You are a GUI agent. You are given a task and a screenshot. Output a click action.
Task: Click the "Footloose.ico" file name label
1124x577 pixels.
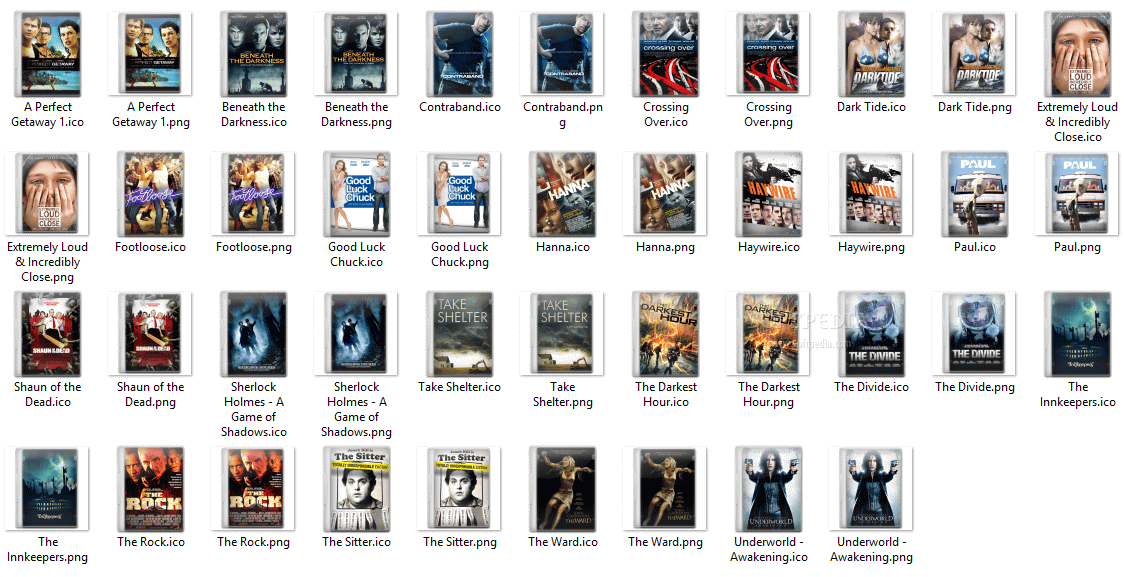point(151,247)
